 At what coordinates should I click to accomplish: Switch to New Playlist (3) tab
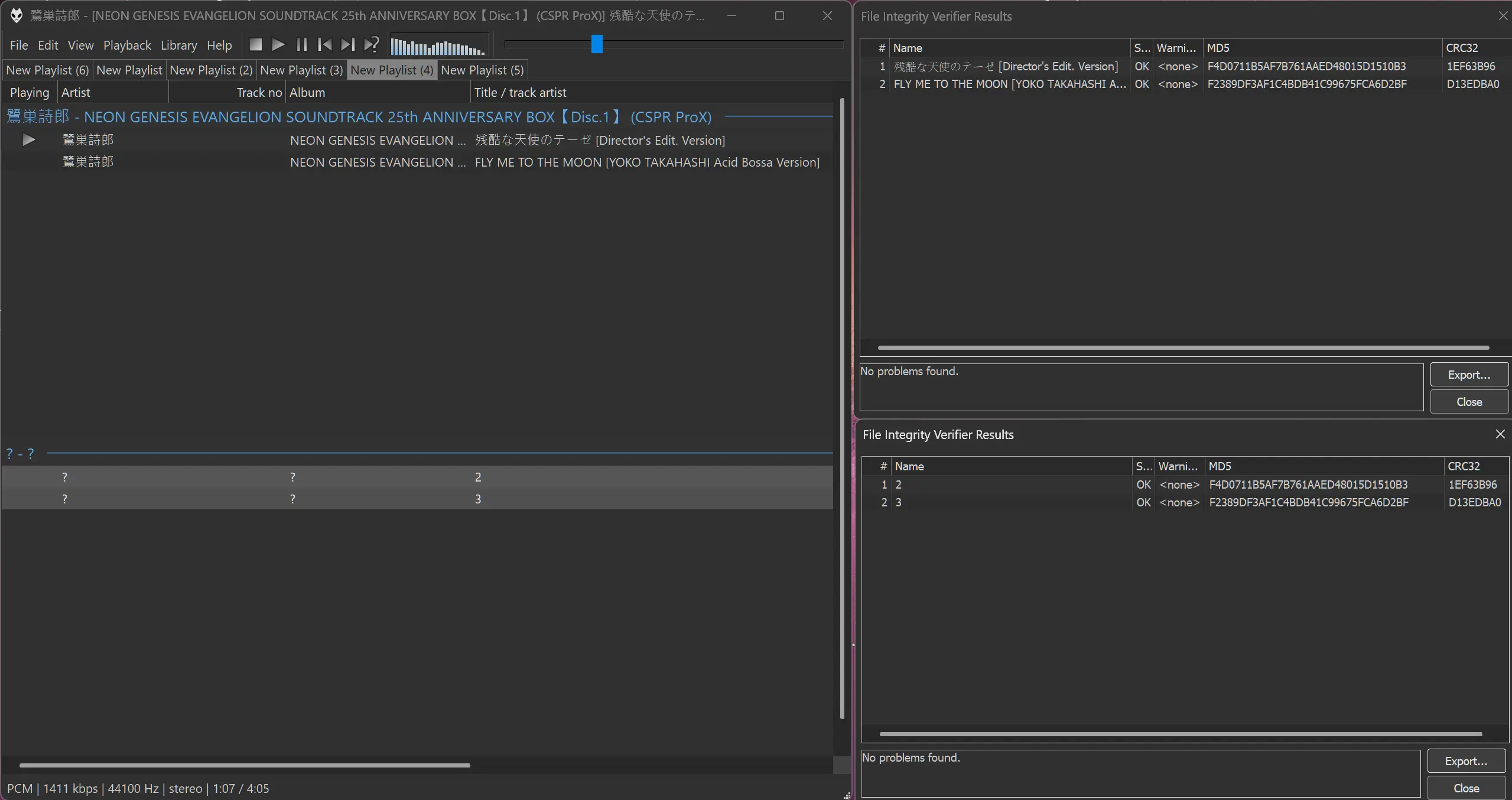pos(301,70)
